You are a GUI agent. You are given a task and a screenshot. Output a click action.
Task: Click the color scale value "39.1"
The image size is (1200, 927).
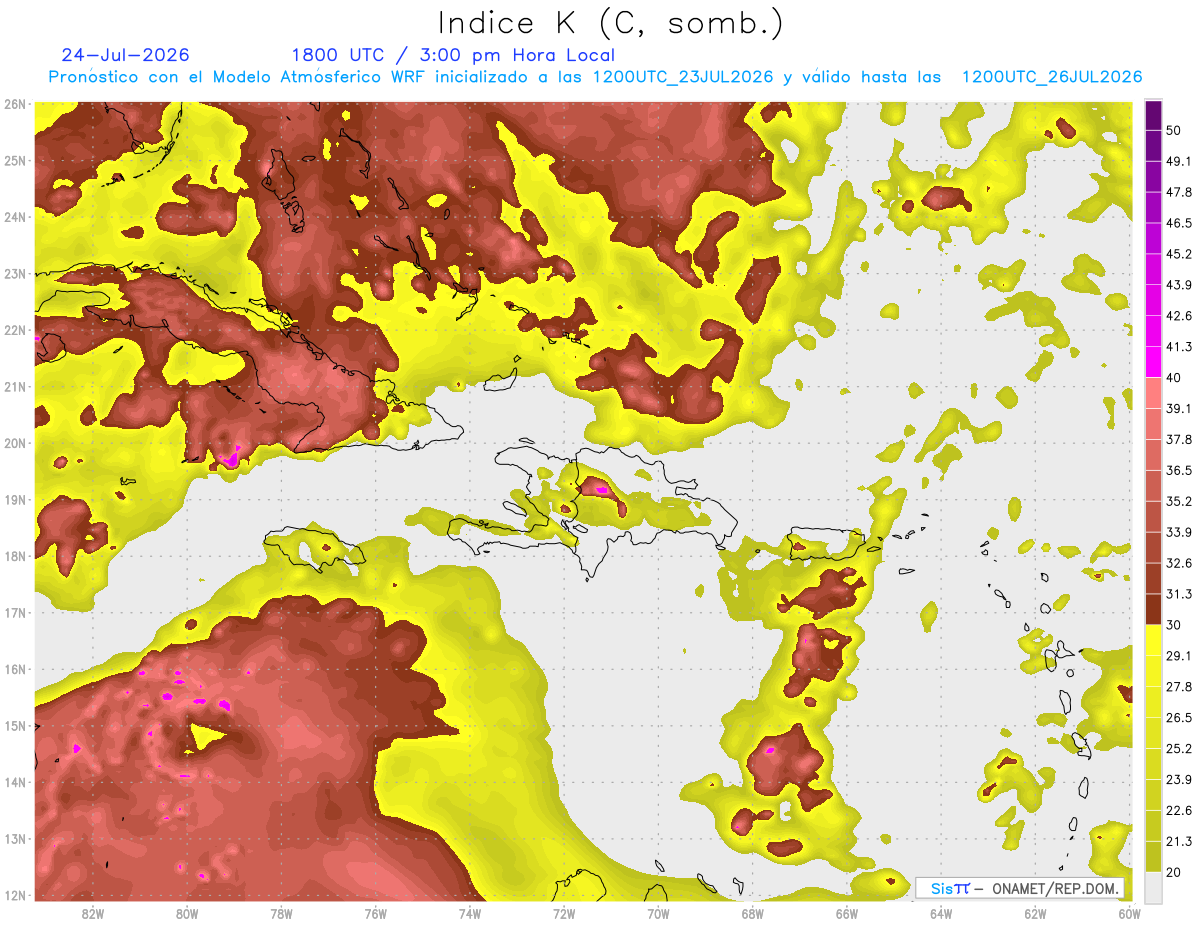coord(1179,408)
